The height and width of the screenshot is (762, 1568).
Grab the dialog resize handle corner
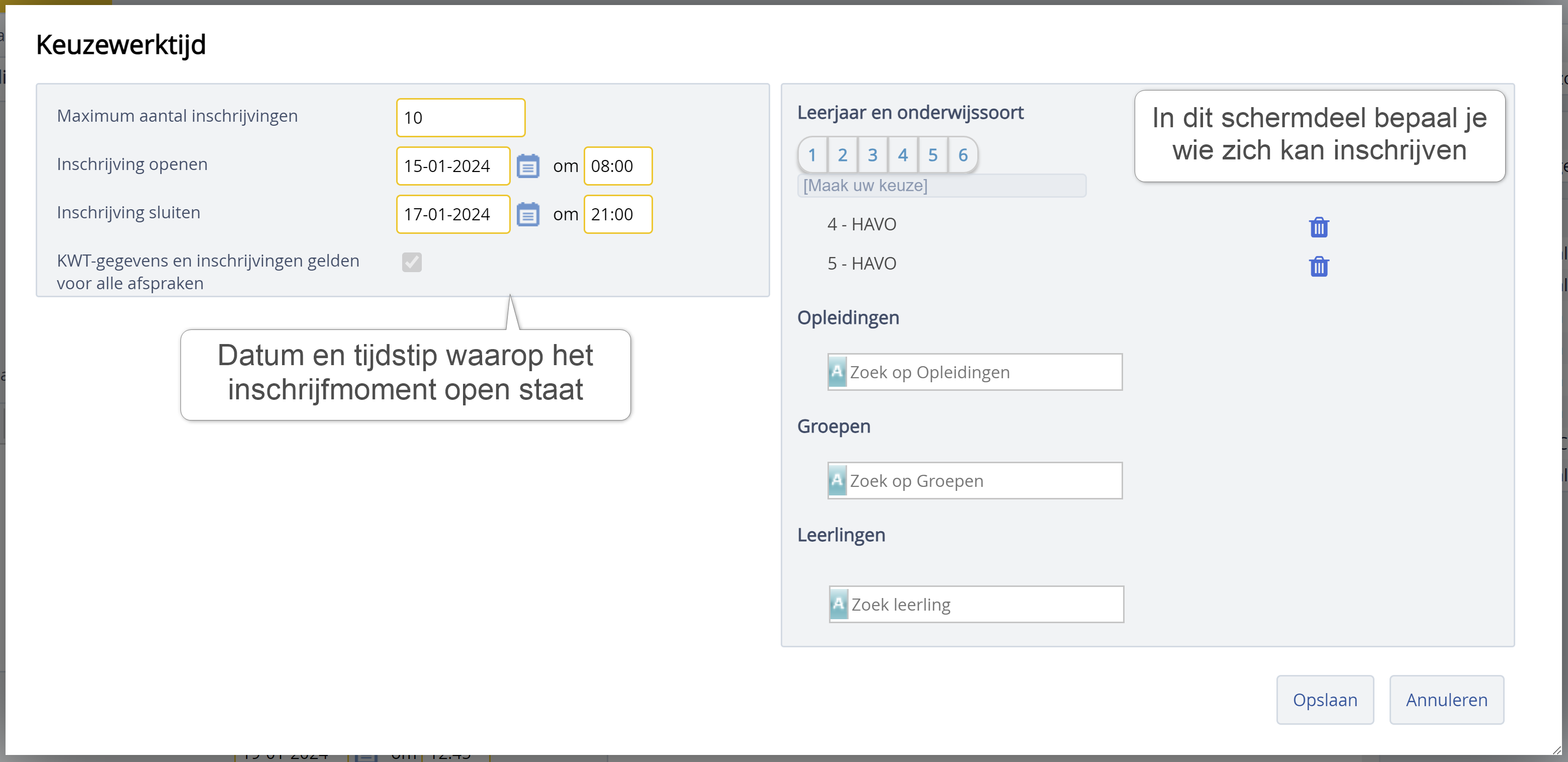pos(1556,750)
